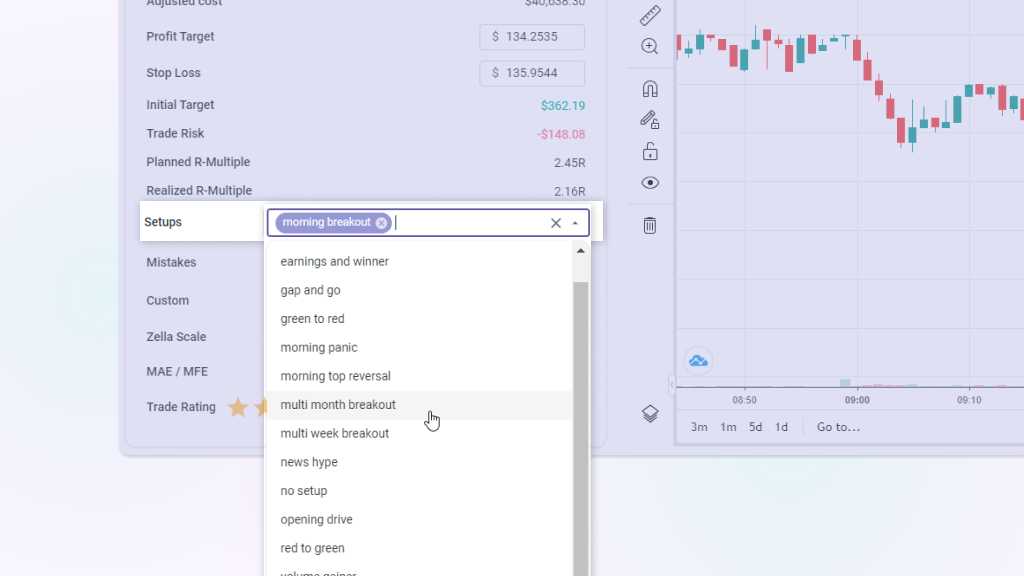Click the pencil lock drawing icon

point(650,118)
